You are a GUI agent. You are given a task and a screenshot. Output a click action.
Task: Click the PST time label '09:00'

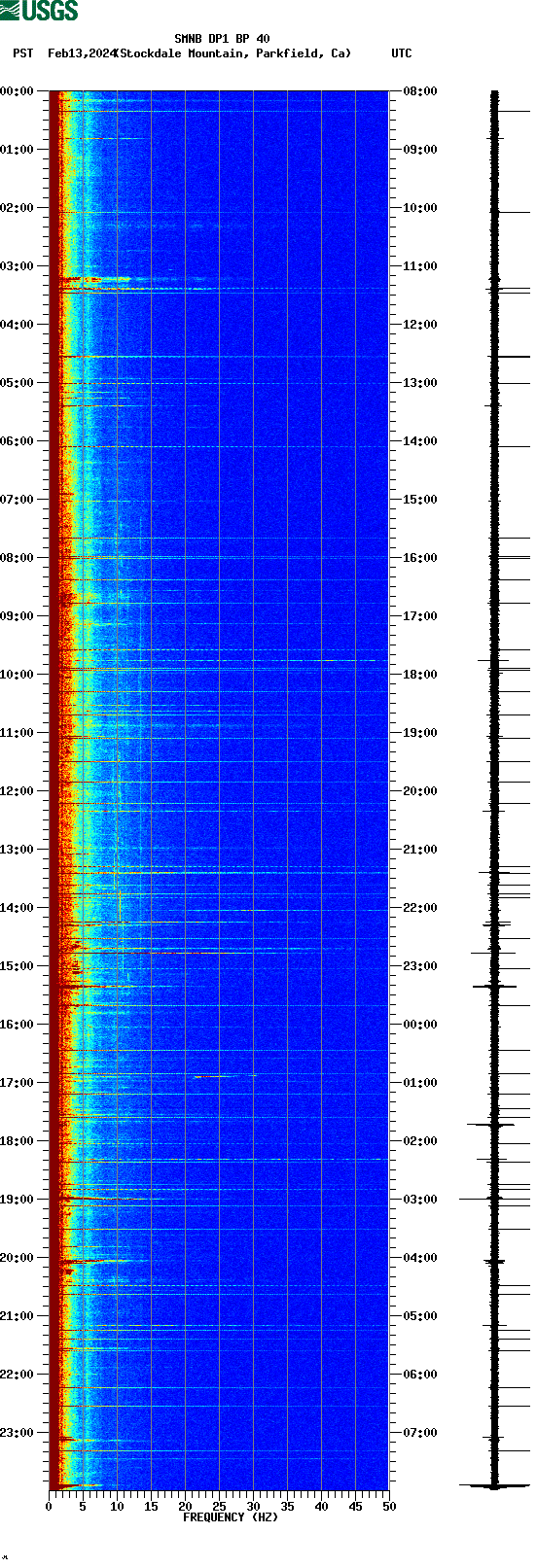18,616
